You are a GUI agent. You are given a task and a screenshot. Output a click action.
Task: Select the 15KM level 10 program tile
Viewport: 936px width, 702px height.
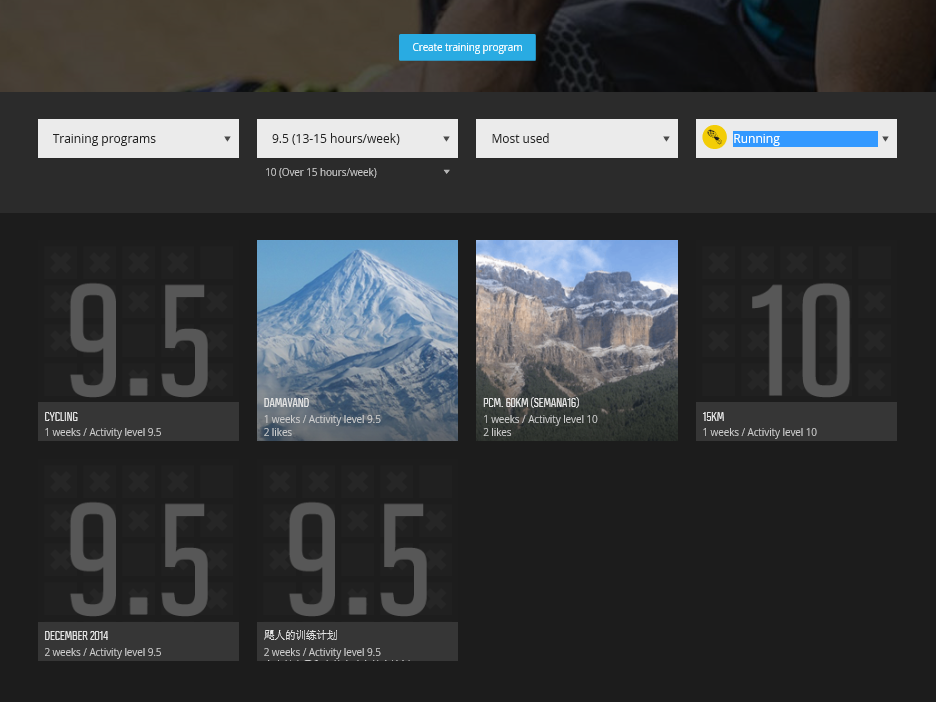point(796,340)
